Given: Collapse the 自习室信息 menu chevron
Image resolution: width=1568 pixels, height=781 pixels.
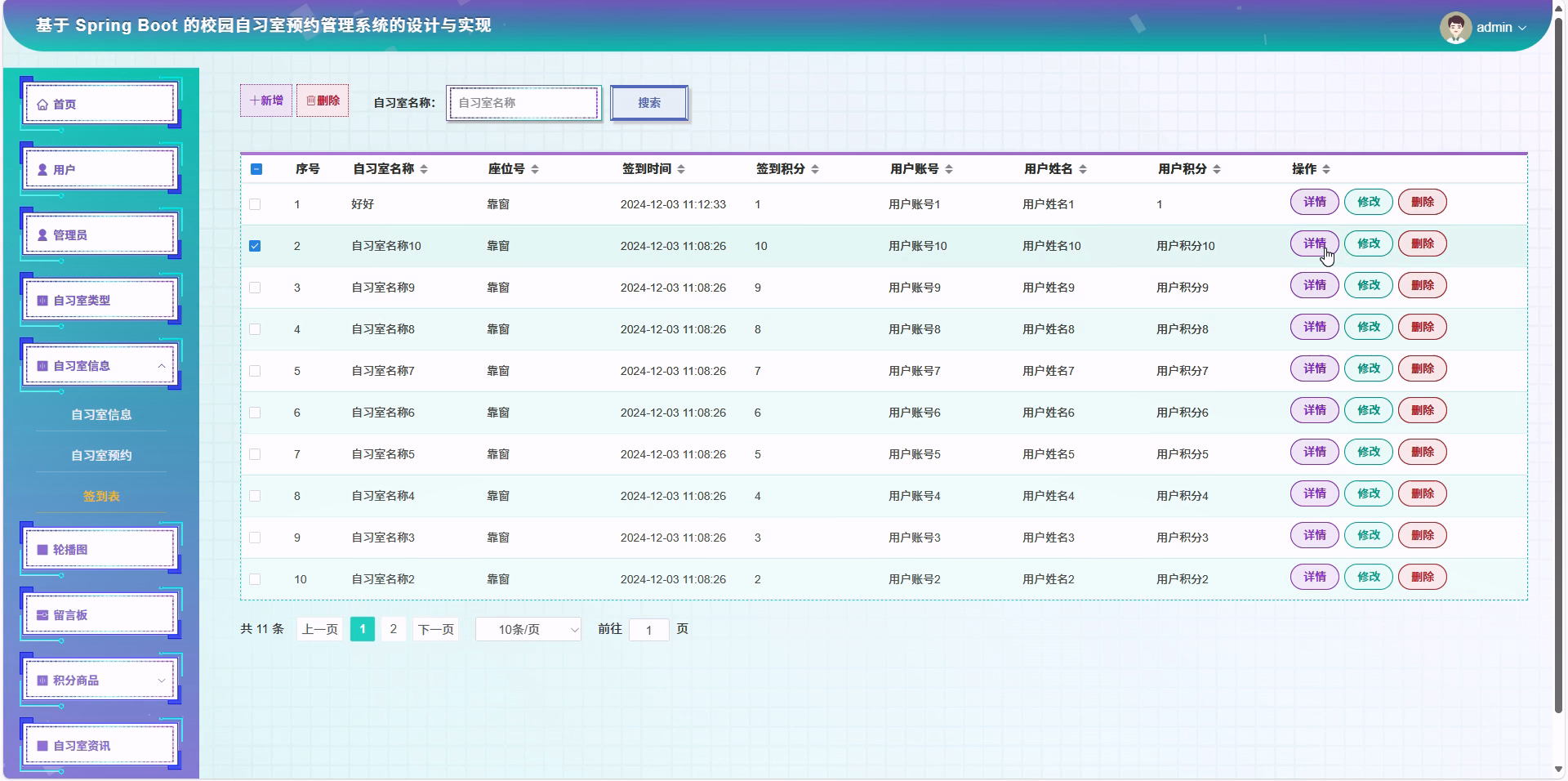Looking at the screenshot, I should point(162,366).
